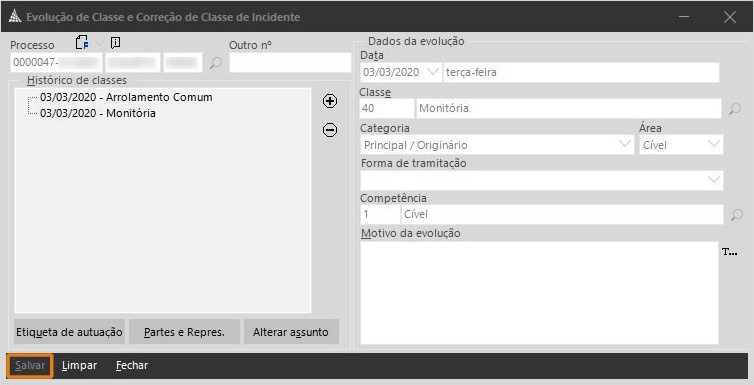Click the info note icon beside Processo

point(115,43)
